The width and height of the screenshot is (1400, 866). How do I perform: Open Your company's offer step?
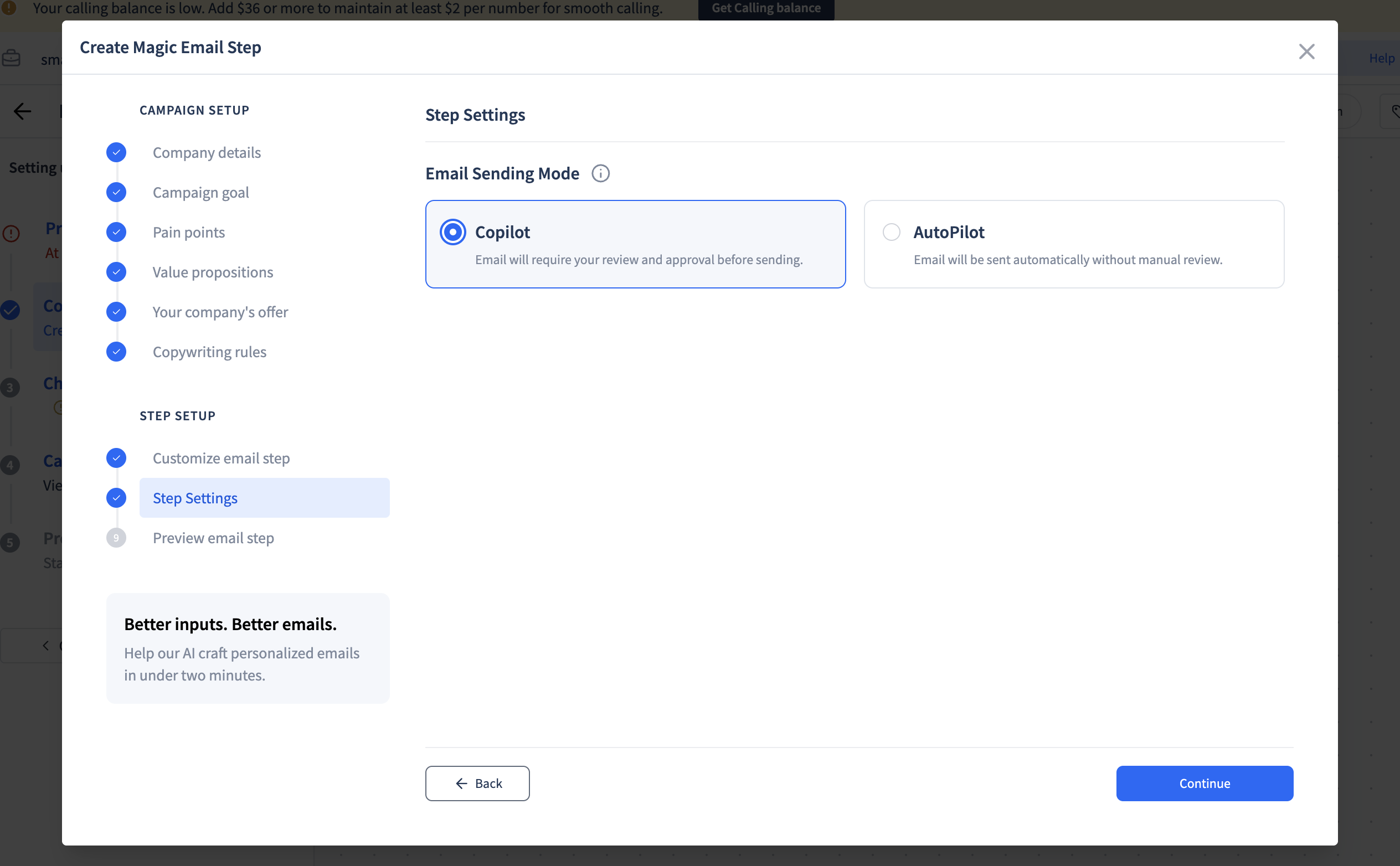tap(220, 312)
